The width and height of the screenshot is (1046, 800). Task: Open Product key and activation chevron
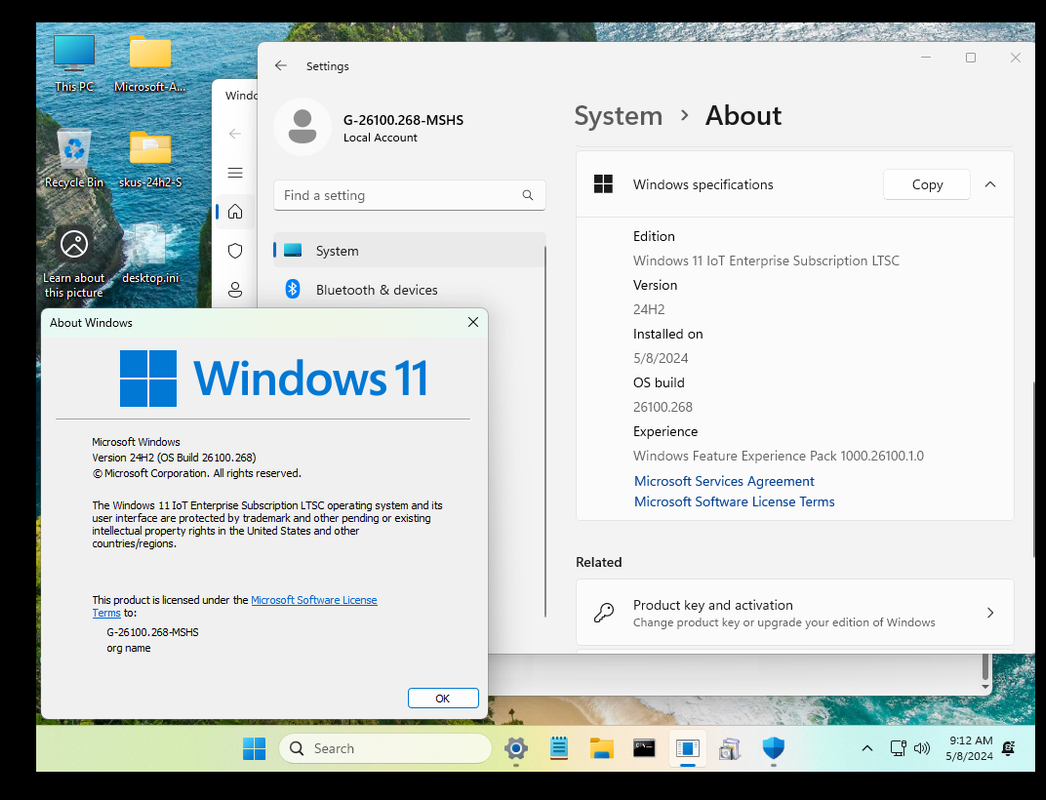coord(990,613)
